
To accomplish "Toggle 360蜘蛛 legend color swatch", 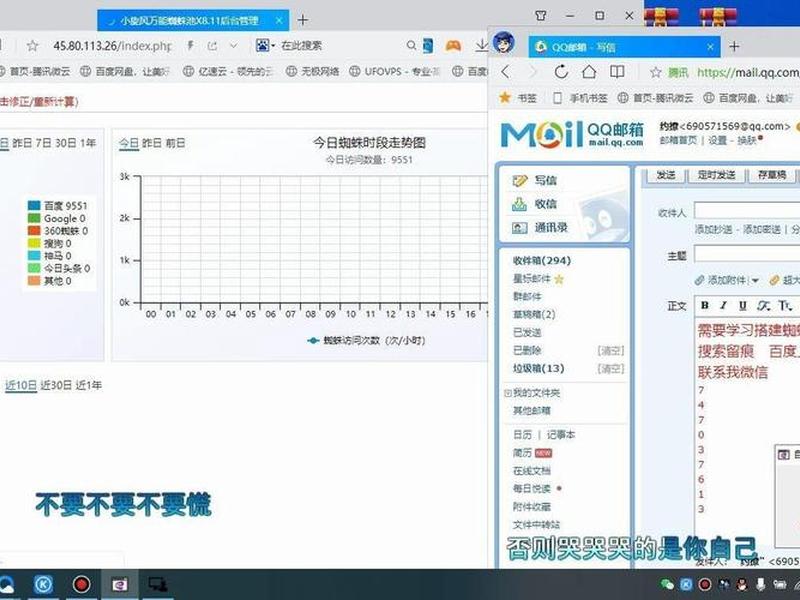I will [x=34, y=231].
